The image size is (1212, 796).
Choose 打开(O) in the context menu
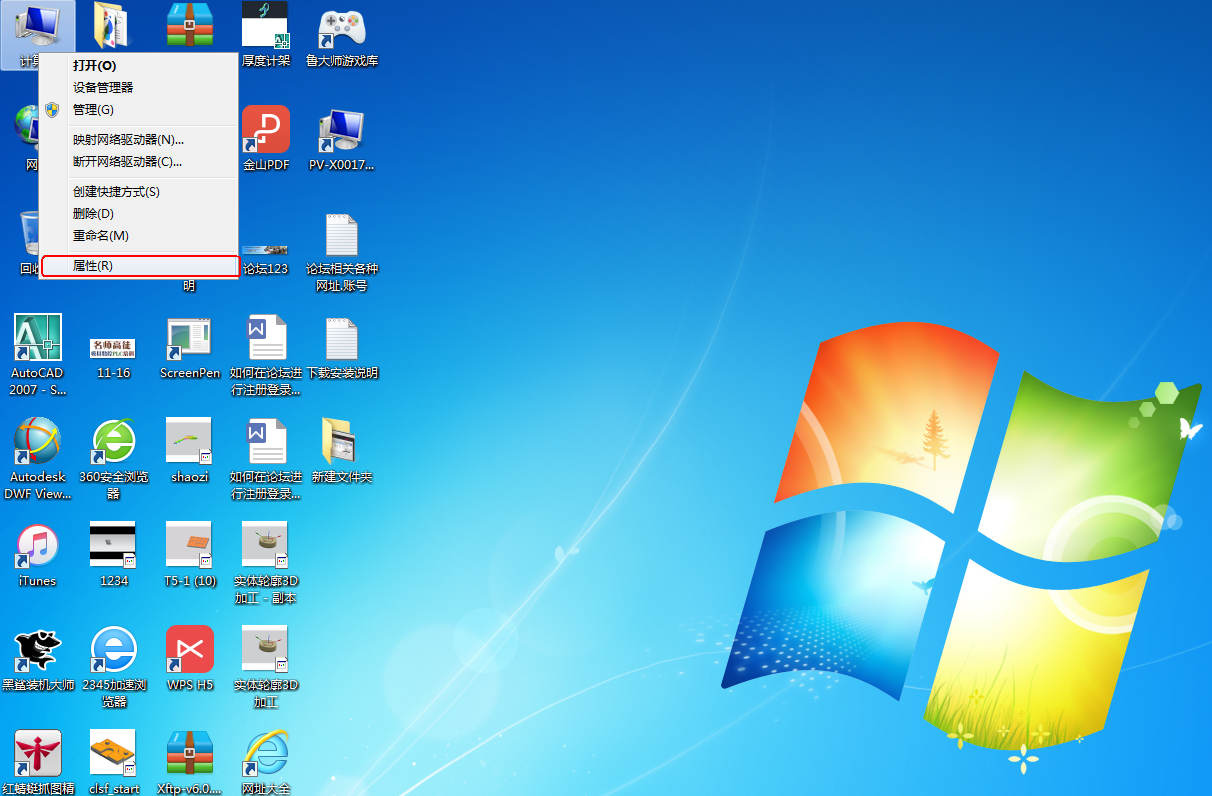pos(139,65)
